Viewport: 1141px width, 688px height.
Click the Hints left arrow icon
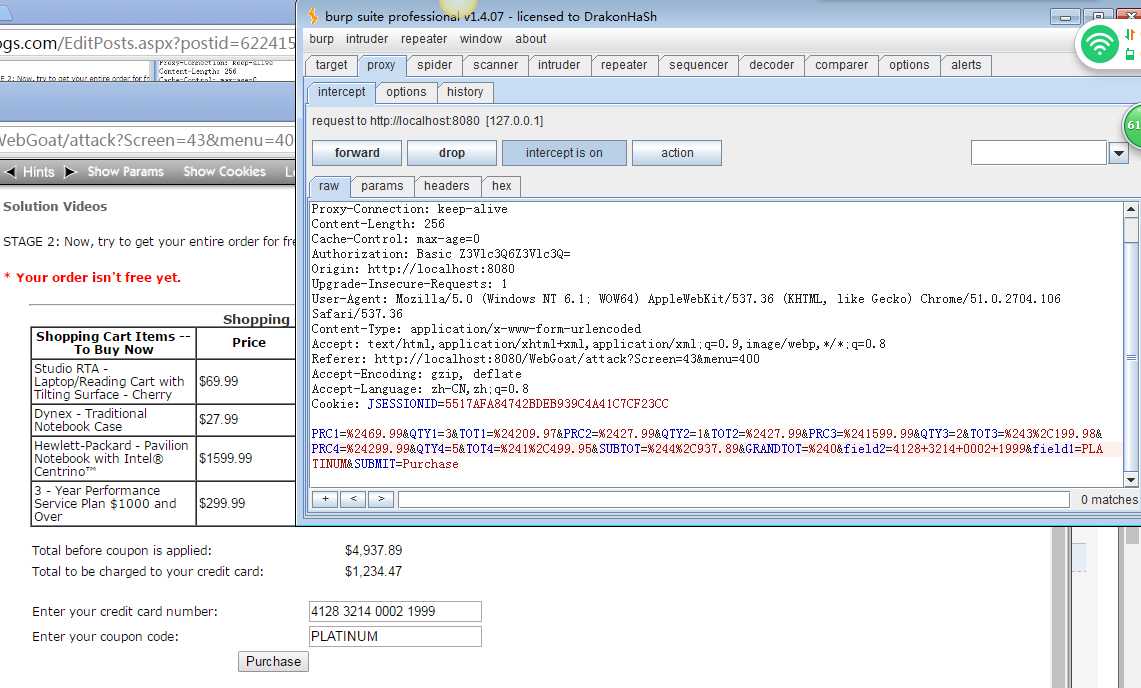coord(10,172)
